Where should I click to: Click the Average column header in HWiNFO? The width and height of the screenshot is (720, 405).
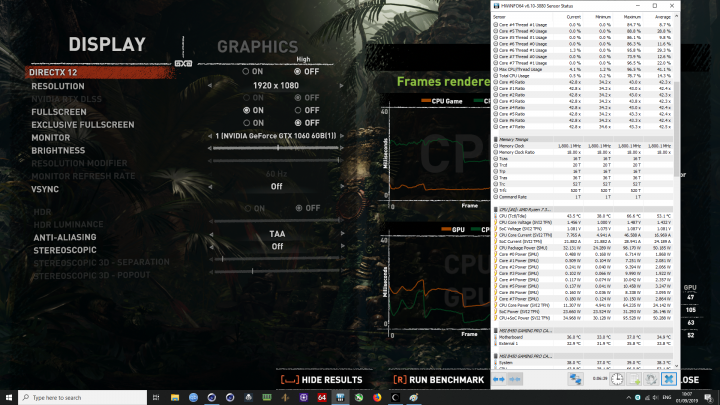(663, 17)
